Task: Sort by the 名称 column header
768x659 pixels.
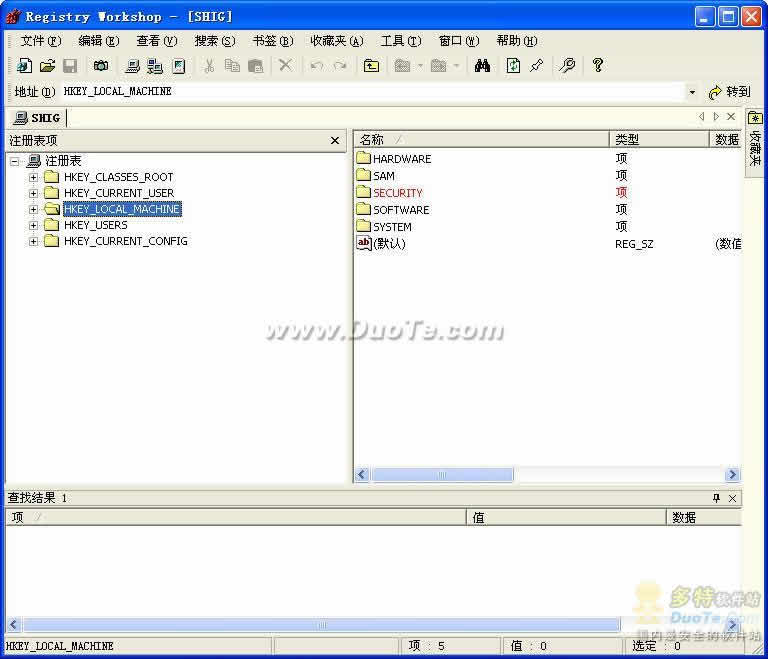Action: tap(481, 140)
